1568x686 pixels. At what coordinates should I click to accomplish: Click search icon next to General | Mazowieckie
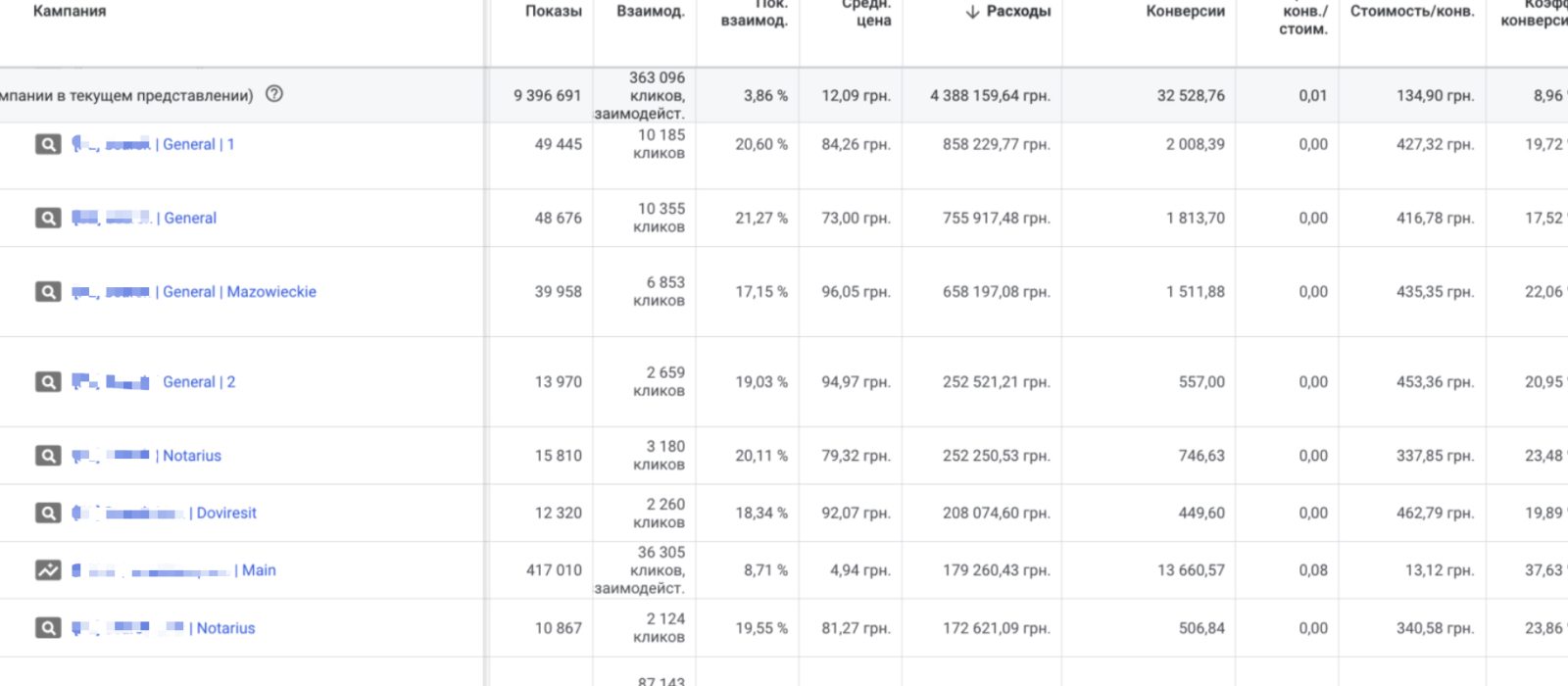click(x=48, y=292)
